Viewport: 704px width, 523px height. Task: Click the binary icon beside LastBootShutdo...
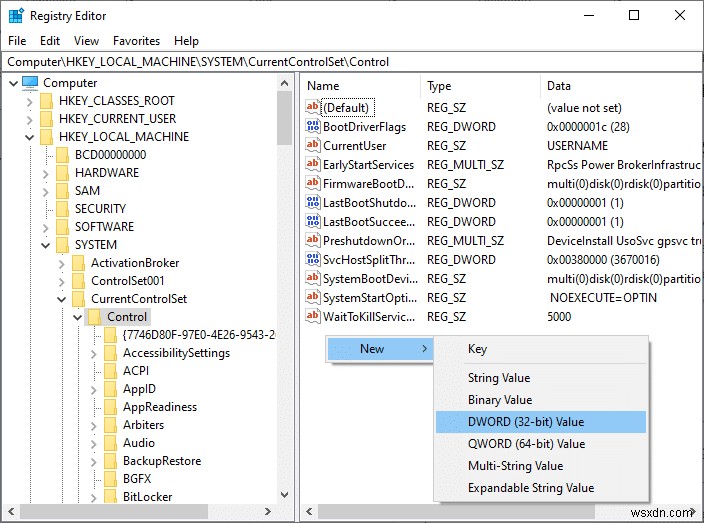[312, 202]
